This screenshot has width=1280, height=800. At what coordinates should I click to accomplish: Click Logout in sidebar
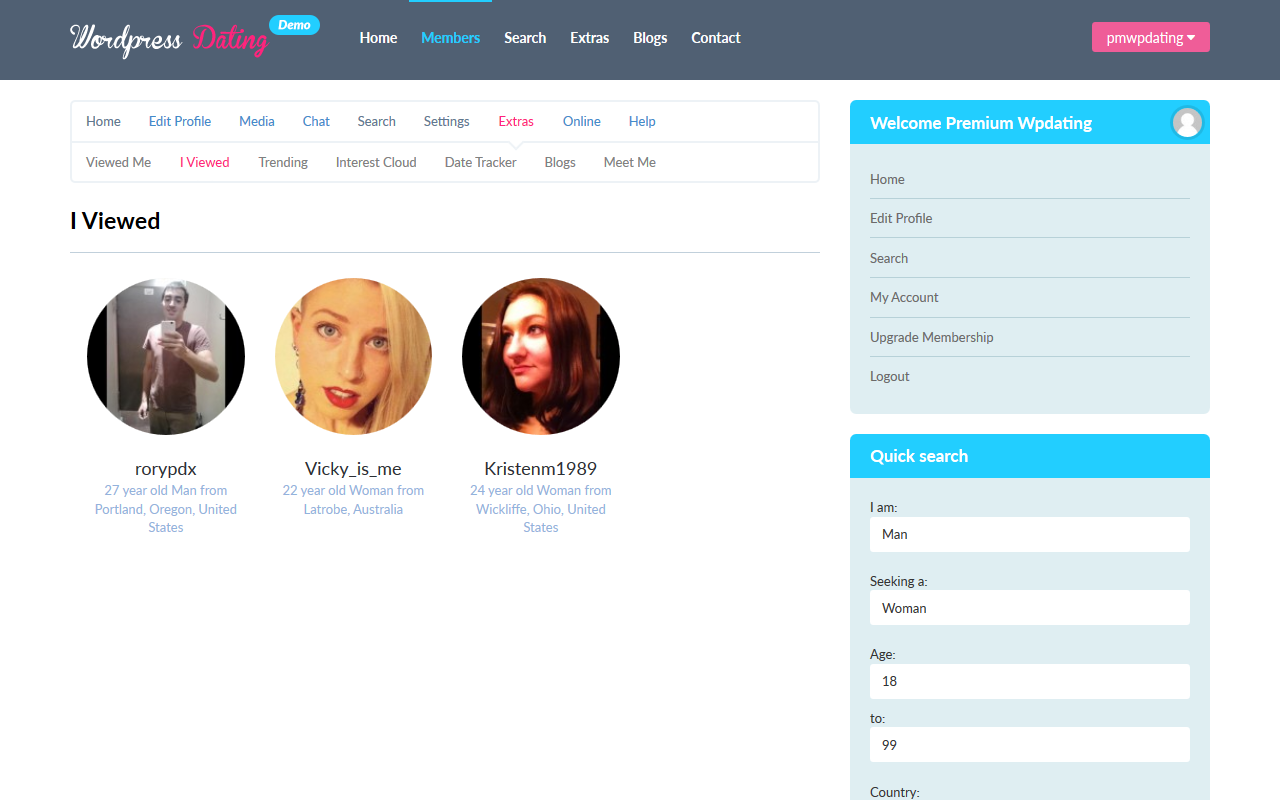[890, 376]
